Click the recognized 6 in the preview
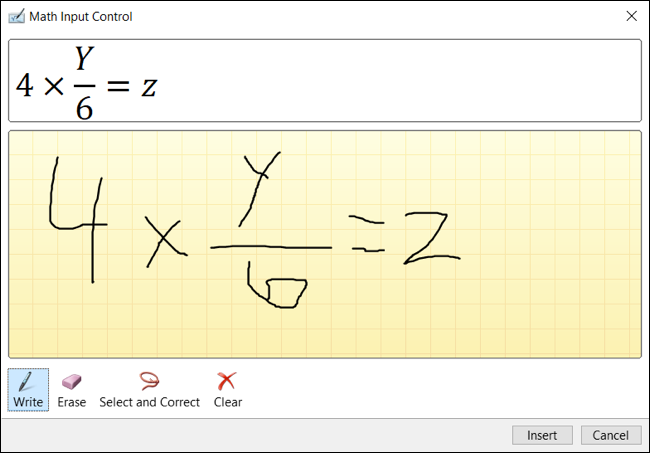This screenshot has height=453, width=650. (84, 107)
